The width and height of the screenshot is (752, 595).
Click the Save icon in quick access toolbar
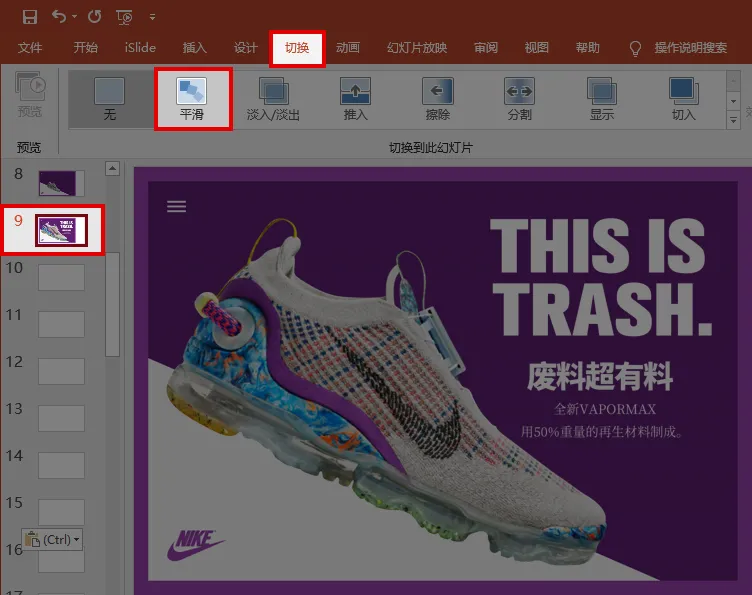(30, 17)
